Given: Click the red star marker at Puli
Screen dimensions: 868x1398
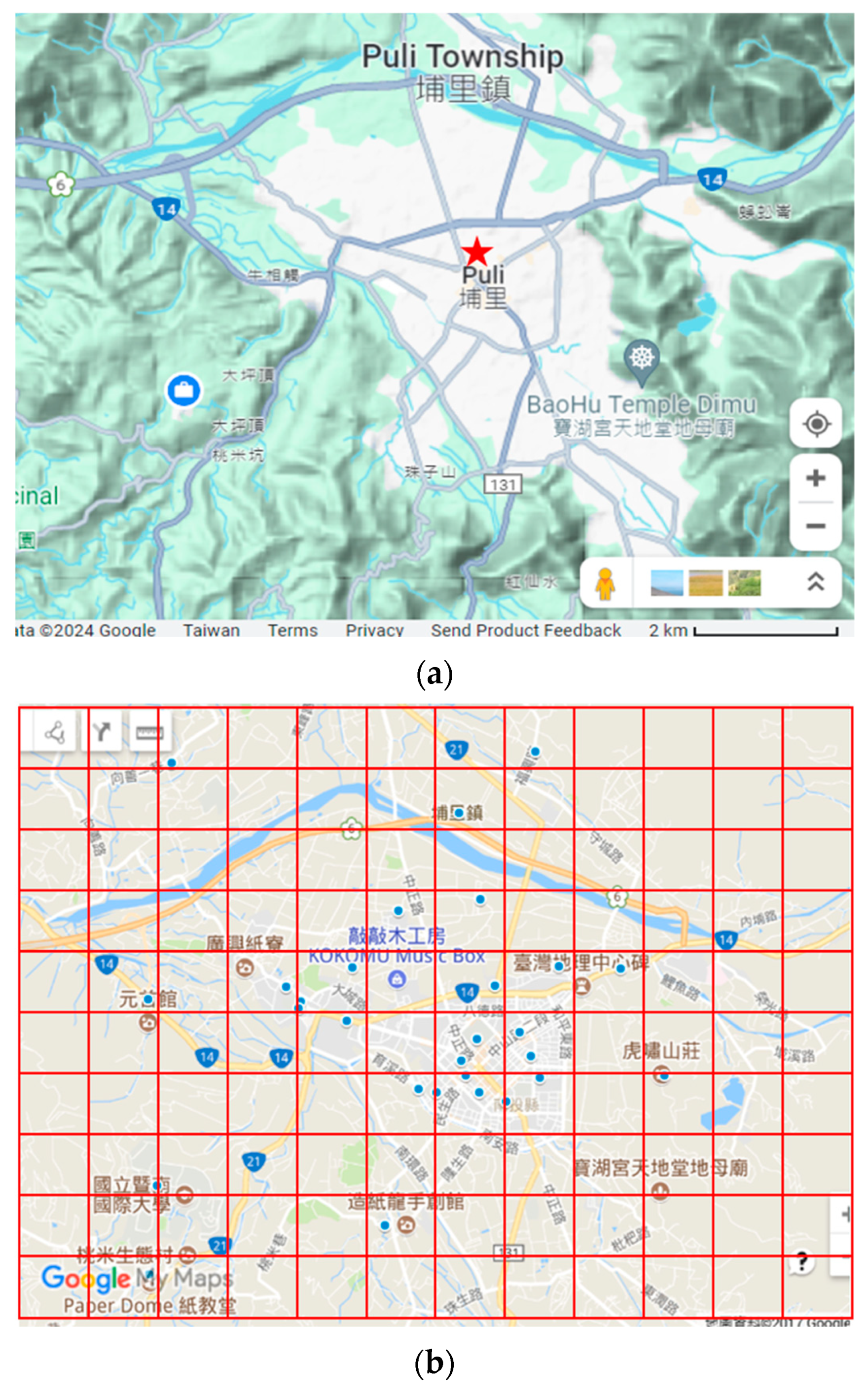Looking at the screenshot, I should pyautogui.click(x=476, y=251).
